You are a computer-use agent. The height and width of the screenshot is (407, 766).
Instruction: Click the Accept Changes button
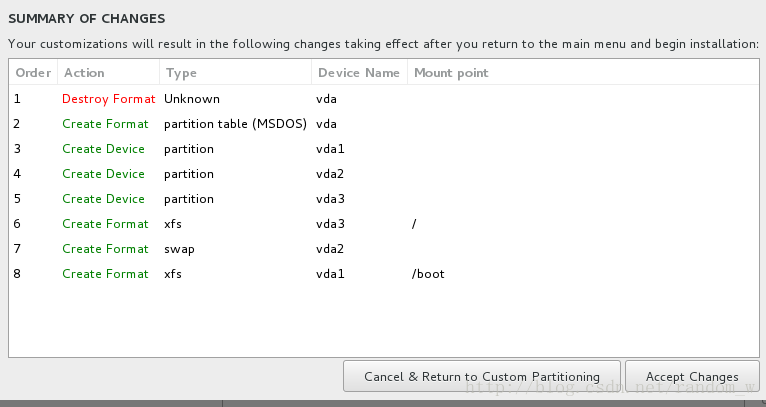(692, 376)
